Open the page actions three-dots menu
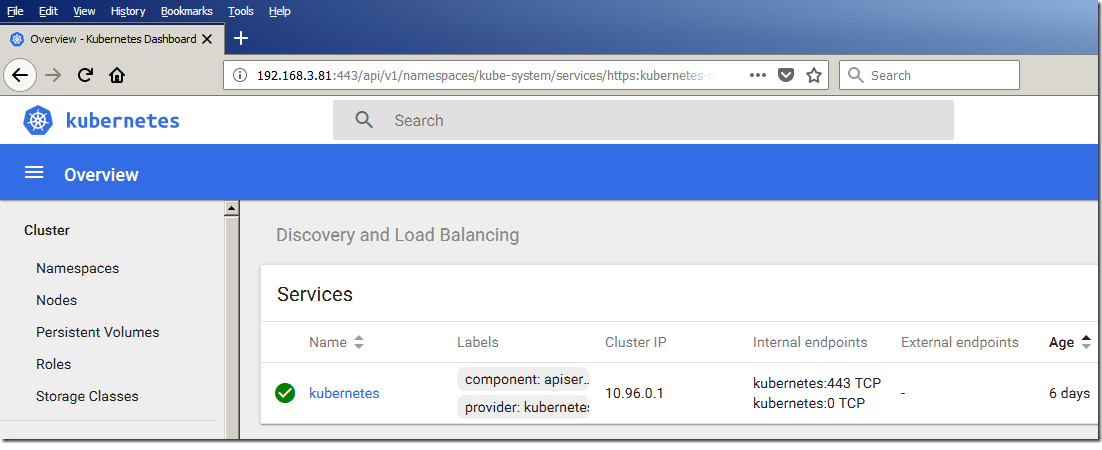This screenshot has height=450, width=1102. (x=758, y=75)
